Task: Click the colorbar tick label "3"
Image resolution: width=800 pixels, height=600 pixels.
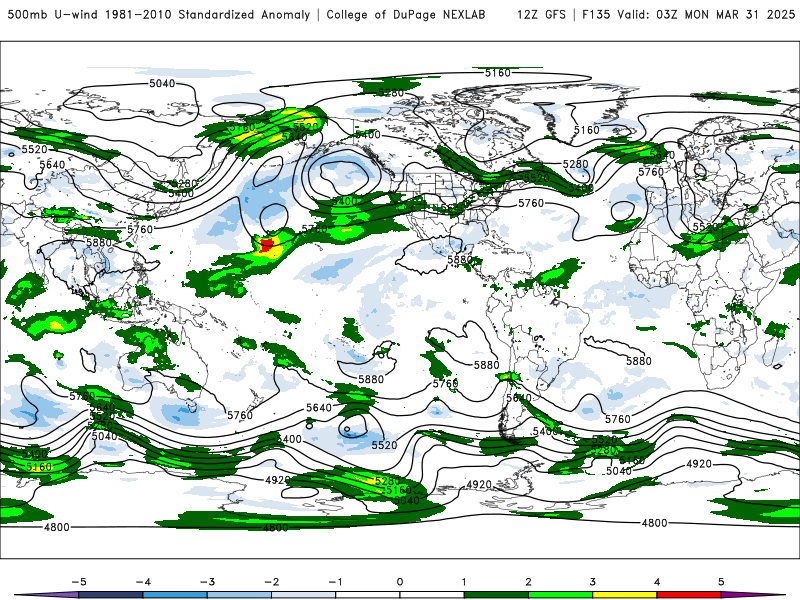Action: [592, 582]
